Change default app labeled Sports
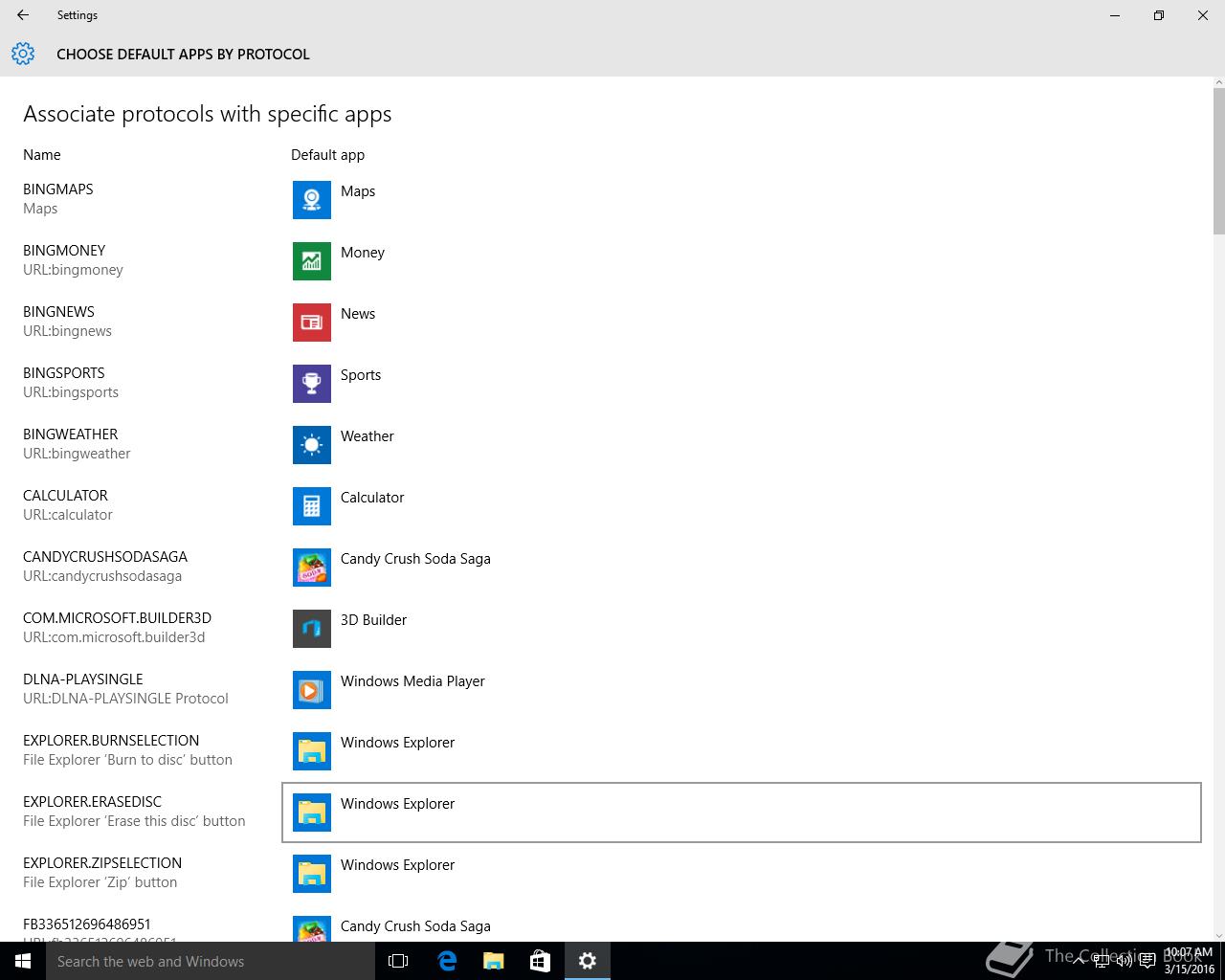Image resolution: width=1225 pixels, height=980 pixels. pos(361,375)
